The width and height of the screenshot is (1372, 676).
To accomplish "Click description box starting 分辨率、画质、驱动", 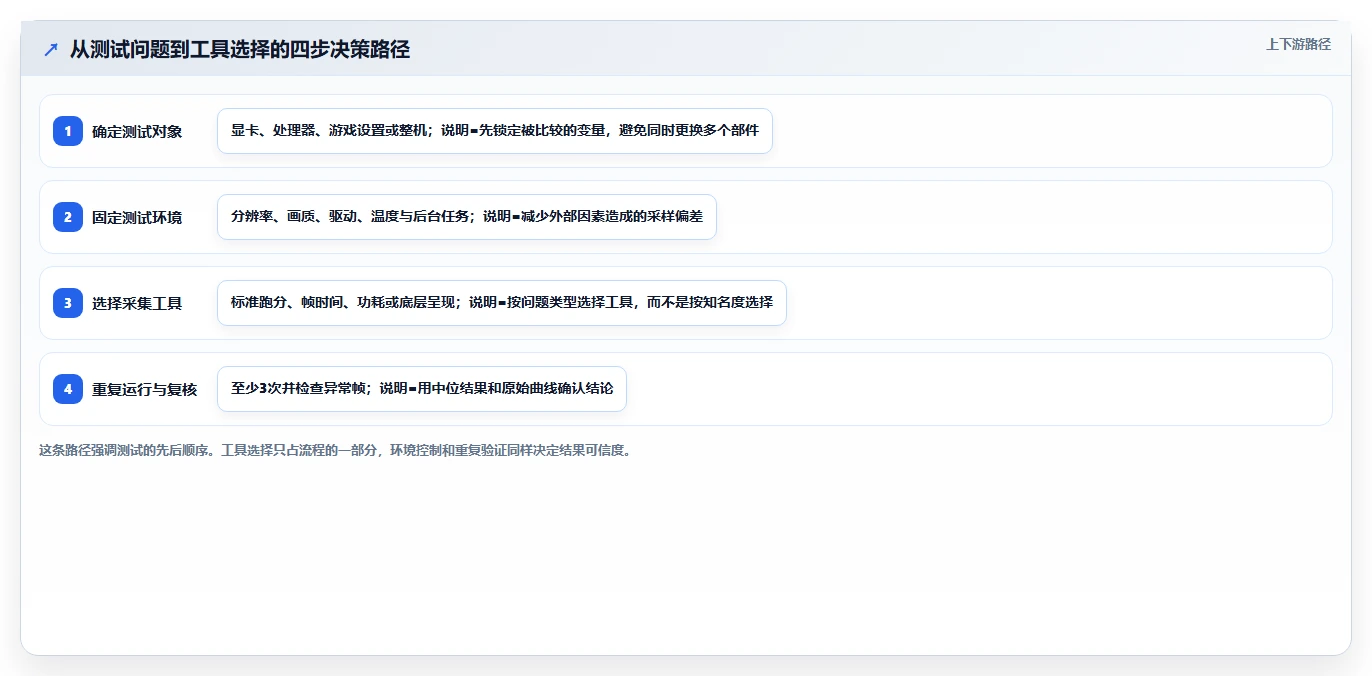I will 467,217.
